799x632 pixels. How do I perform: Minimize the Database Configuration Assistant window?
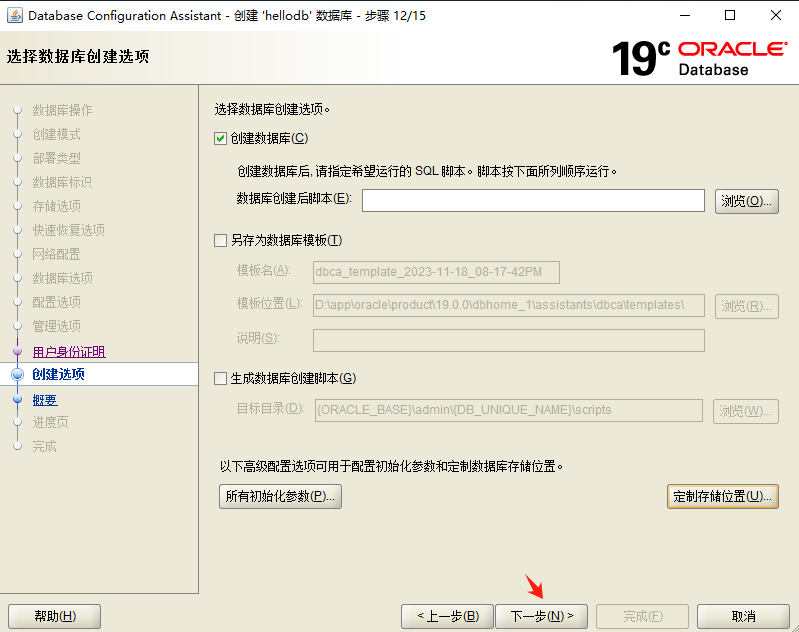pyautogui.click(x=685, y=15)
